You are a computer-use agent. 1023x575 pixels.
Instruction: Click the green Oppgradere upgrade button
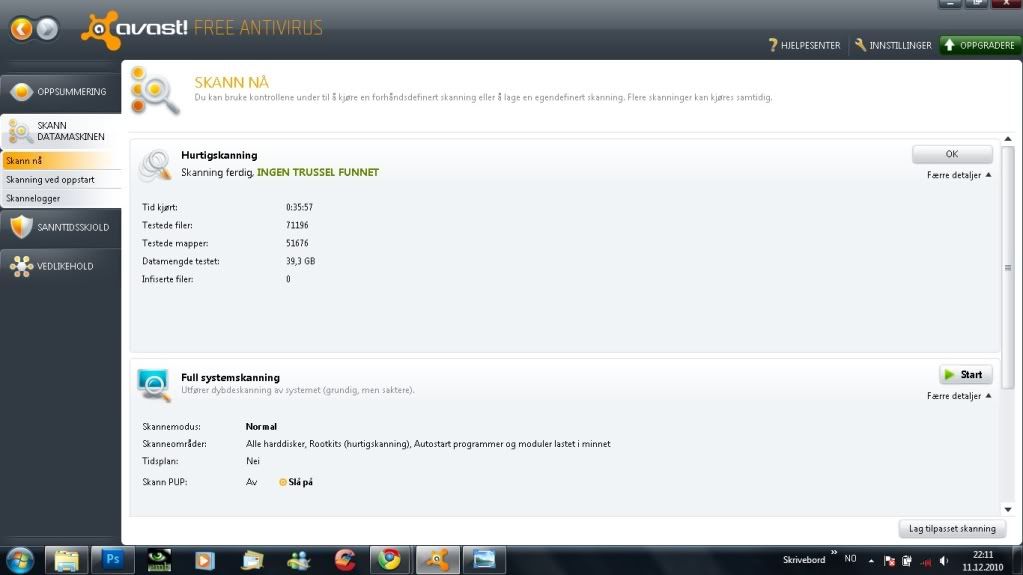pos(979,45)
